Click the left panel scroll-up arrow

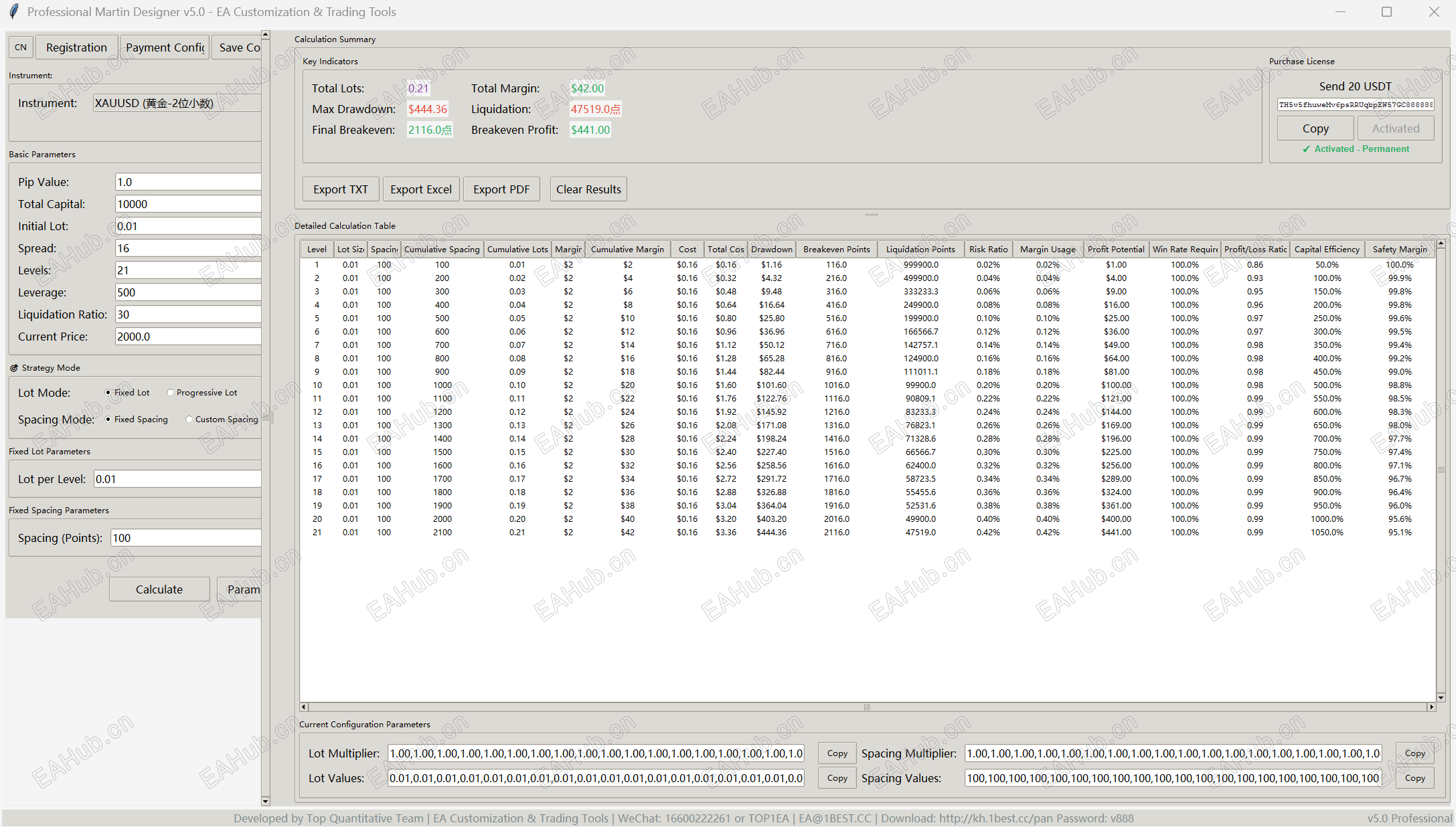point(266,35)
